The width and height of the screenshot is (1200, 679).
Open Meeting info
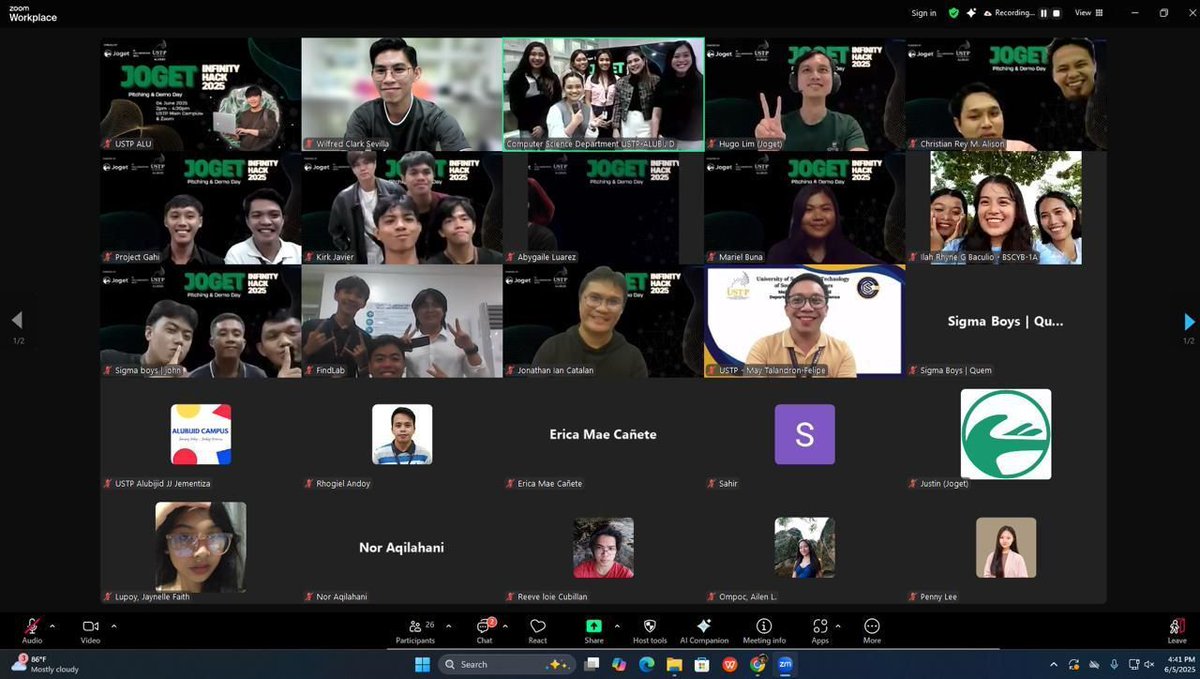[x=764, y=630]
